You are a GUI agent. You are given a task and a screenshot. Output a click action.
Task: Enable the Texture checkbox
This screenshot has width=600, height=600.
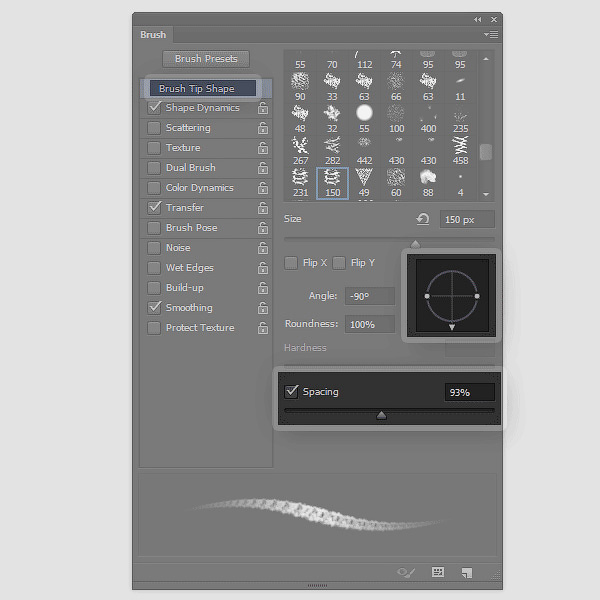pyautogui.click(x=154, y=148)
